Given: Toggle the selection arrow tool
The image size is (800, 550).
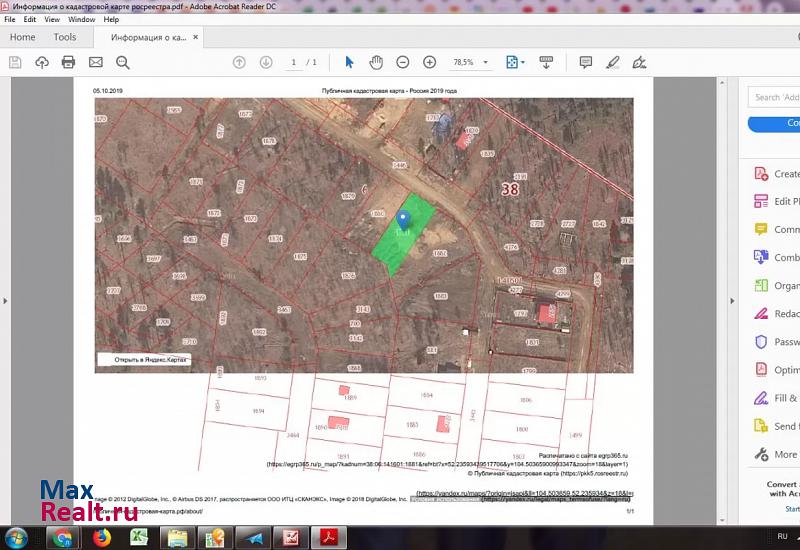Looking at the screenshot, I should [x=349, y=62].
